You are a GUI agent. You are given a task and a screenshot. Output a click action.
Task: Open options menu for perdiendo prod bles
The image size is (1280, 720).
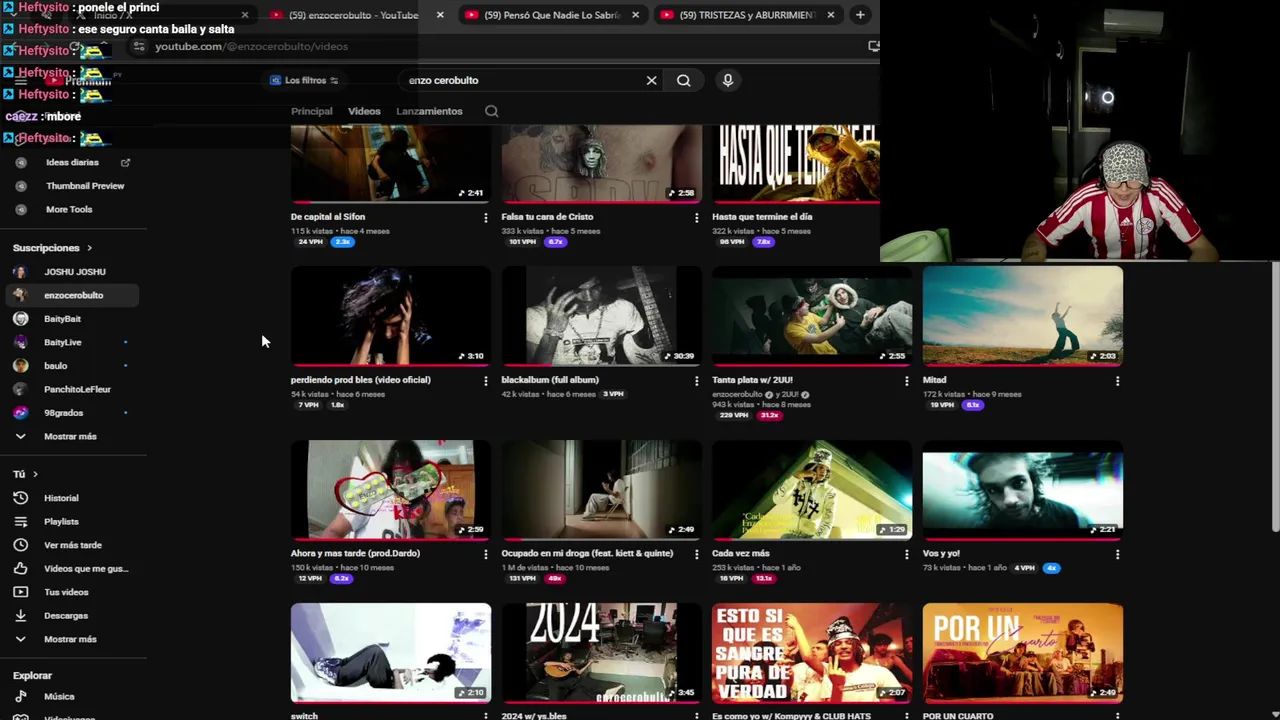486,381
